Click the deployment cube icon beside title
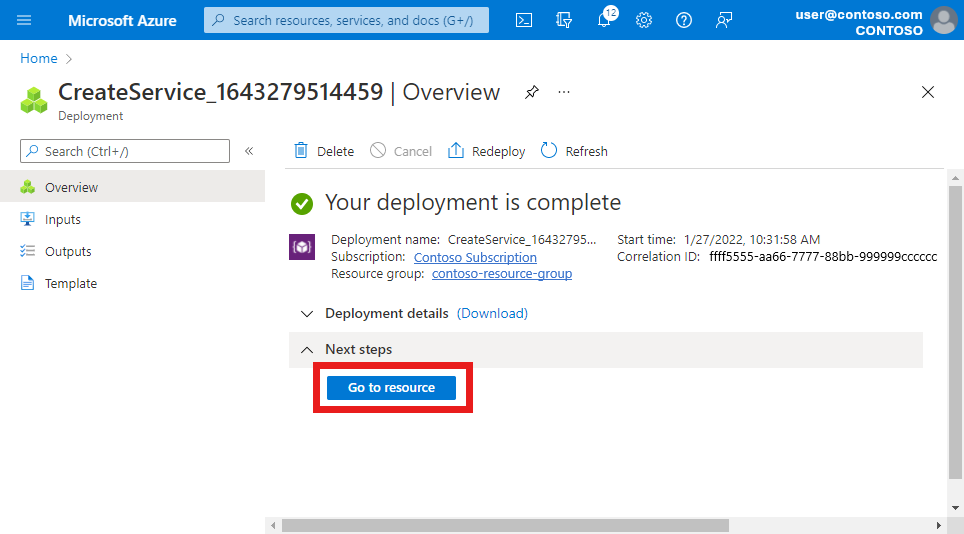Screen dimensions: 964x534 click(x=34, y=100)
